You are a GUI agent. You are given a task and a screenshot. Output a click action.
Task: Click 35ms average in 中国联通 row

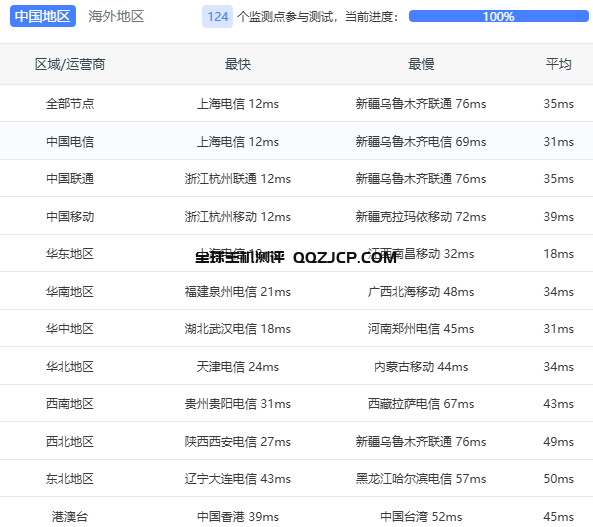click(x=559, y=179)
